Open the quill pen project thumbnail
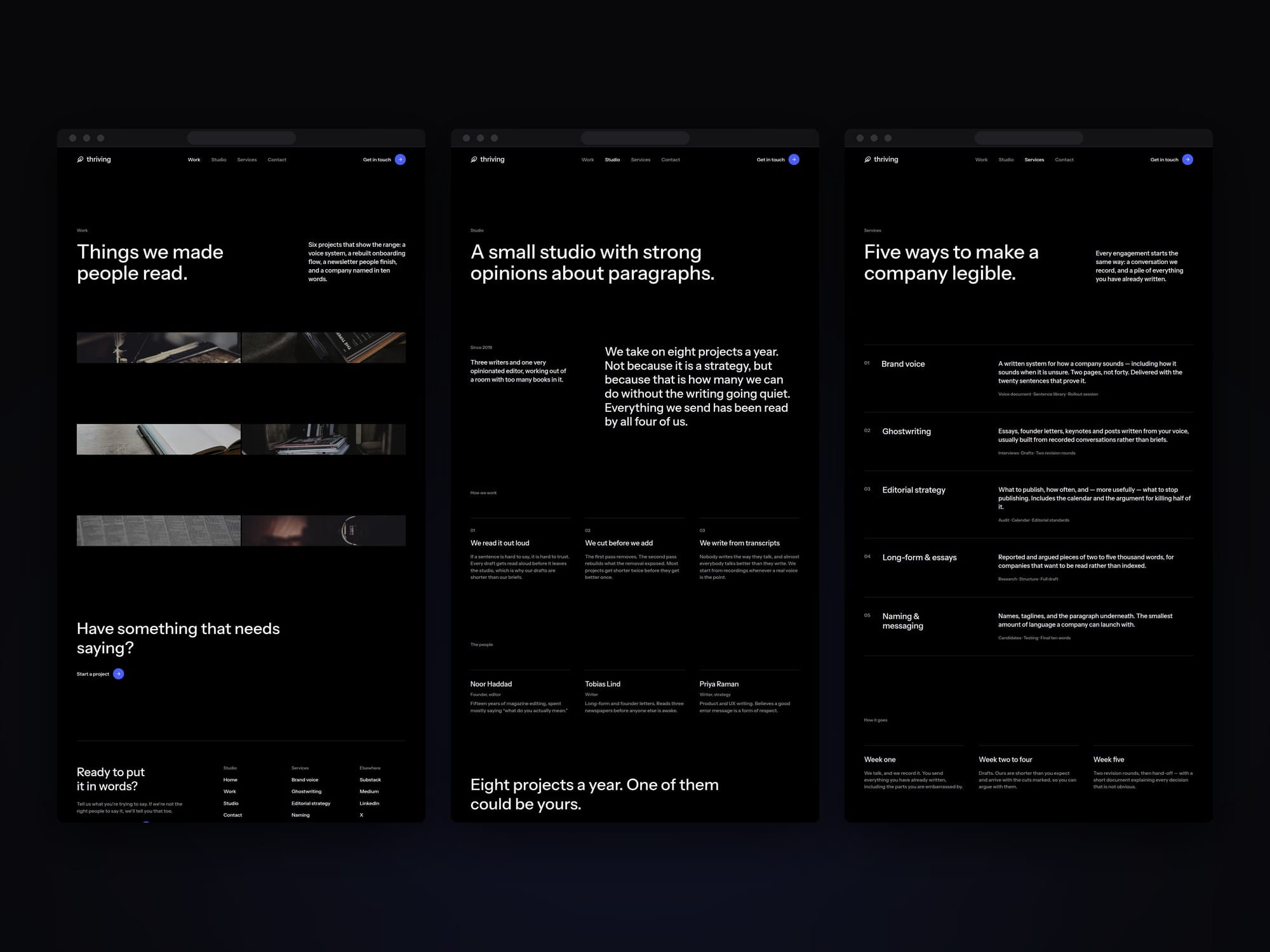This screenshot has width=1270, height=952. pyautogui.click(x=159, y=348)
